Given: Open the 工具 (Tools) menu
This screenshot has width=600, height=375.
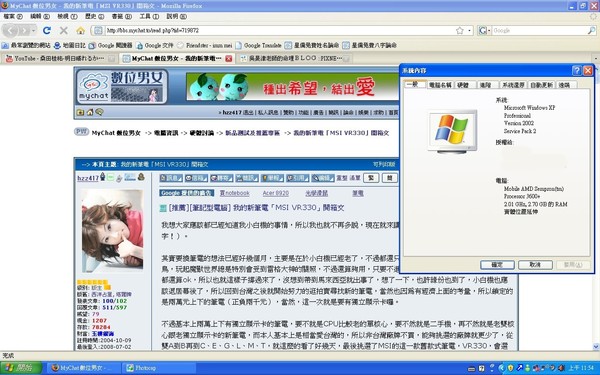Looking at the screenshot, I should 149,16.
